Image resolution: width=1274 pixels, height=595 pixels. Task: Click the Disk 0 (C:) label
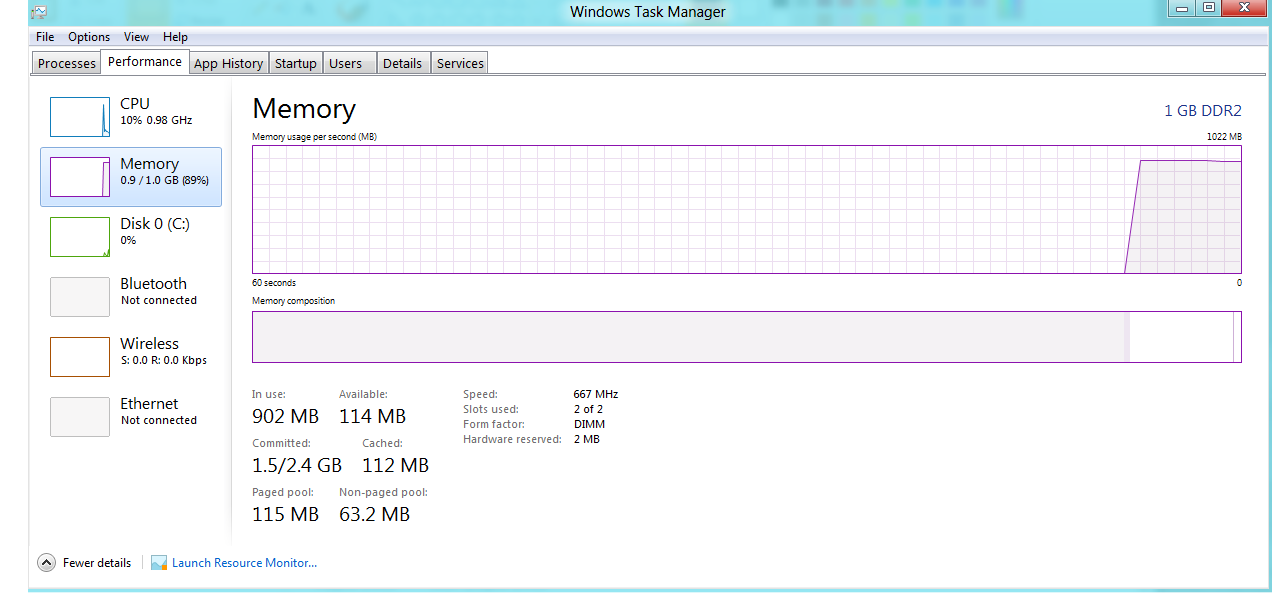155,224
